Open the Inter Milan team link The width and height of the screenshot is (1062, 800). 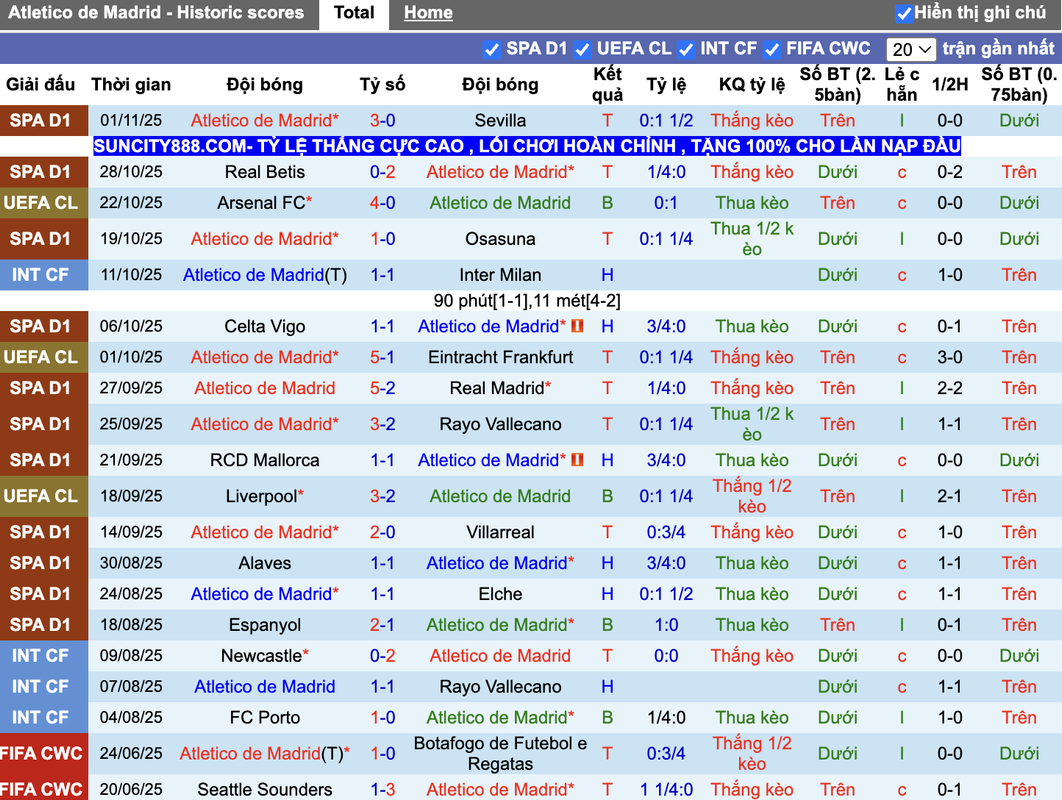tap(500, 275)
